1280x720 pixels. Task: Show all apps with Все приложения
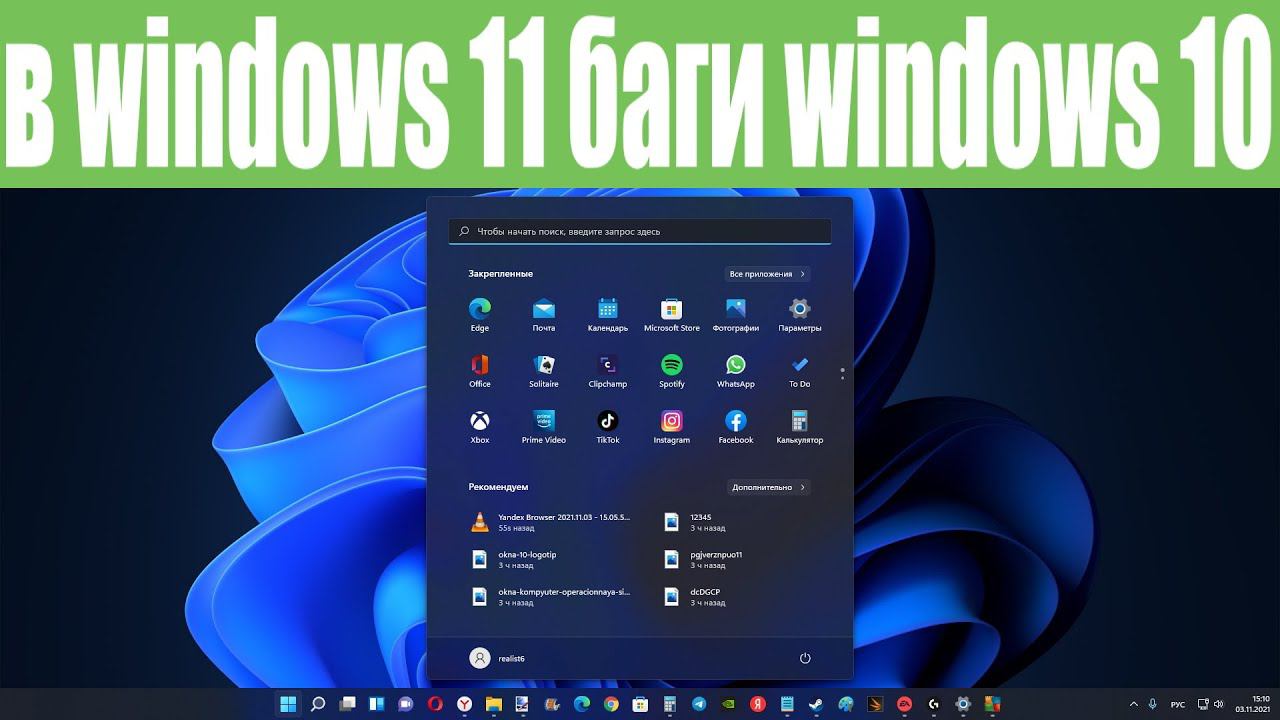(x=767, y=274)
